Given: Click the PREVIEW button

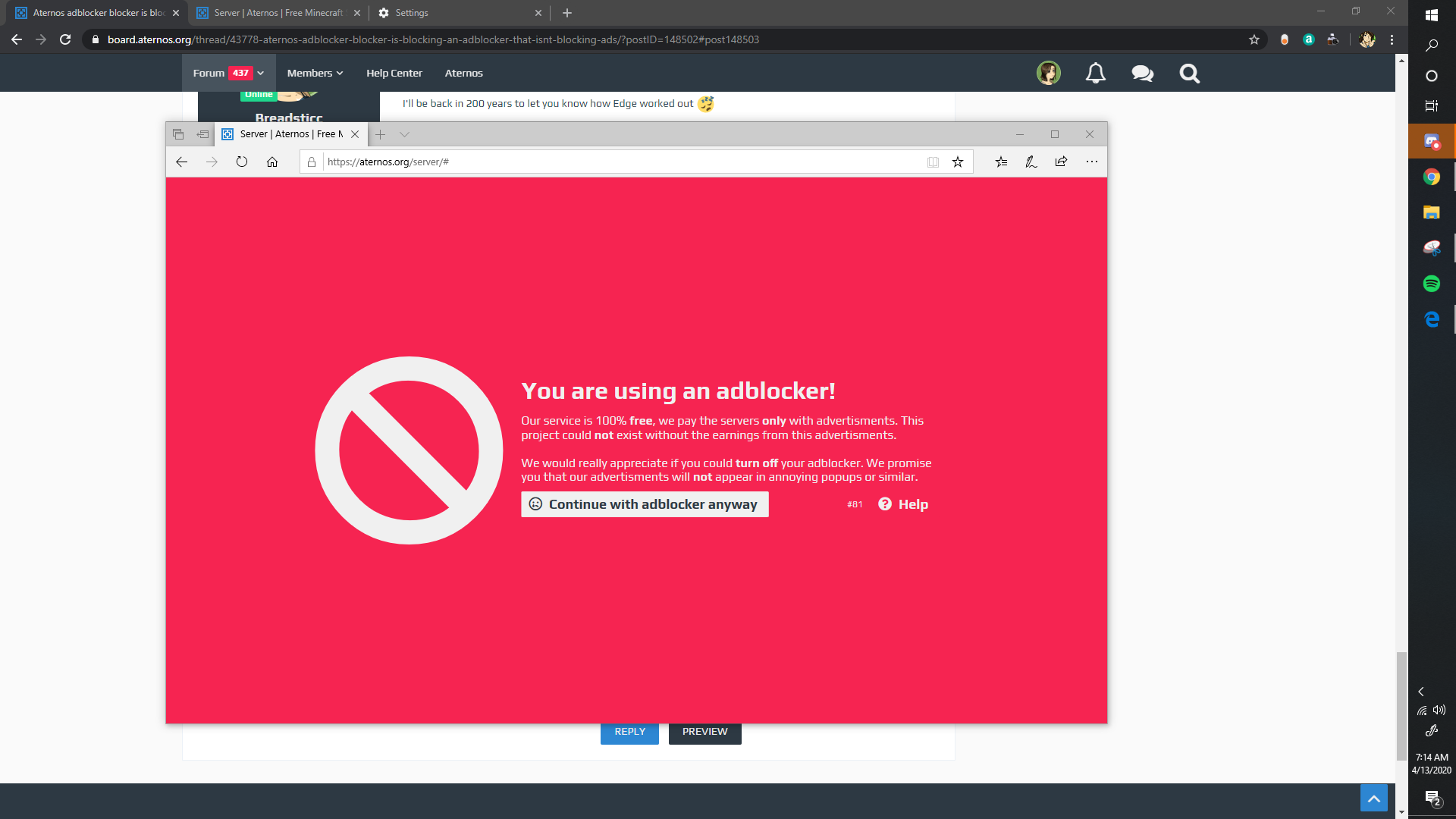Looking at the screenshot, I should [x=704, y=732].
